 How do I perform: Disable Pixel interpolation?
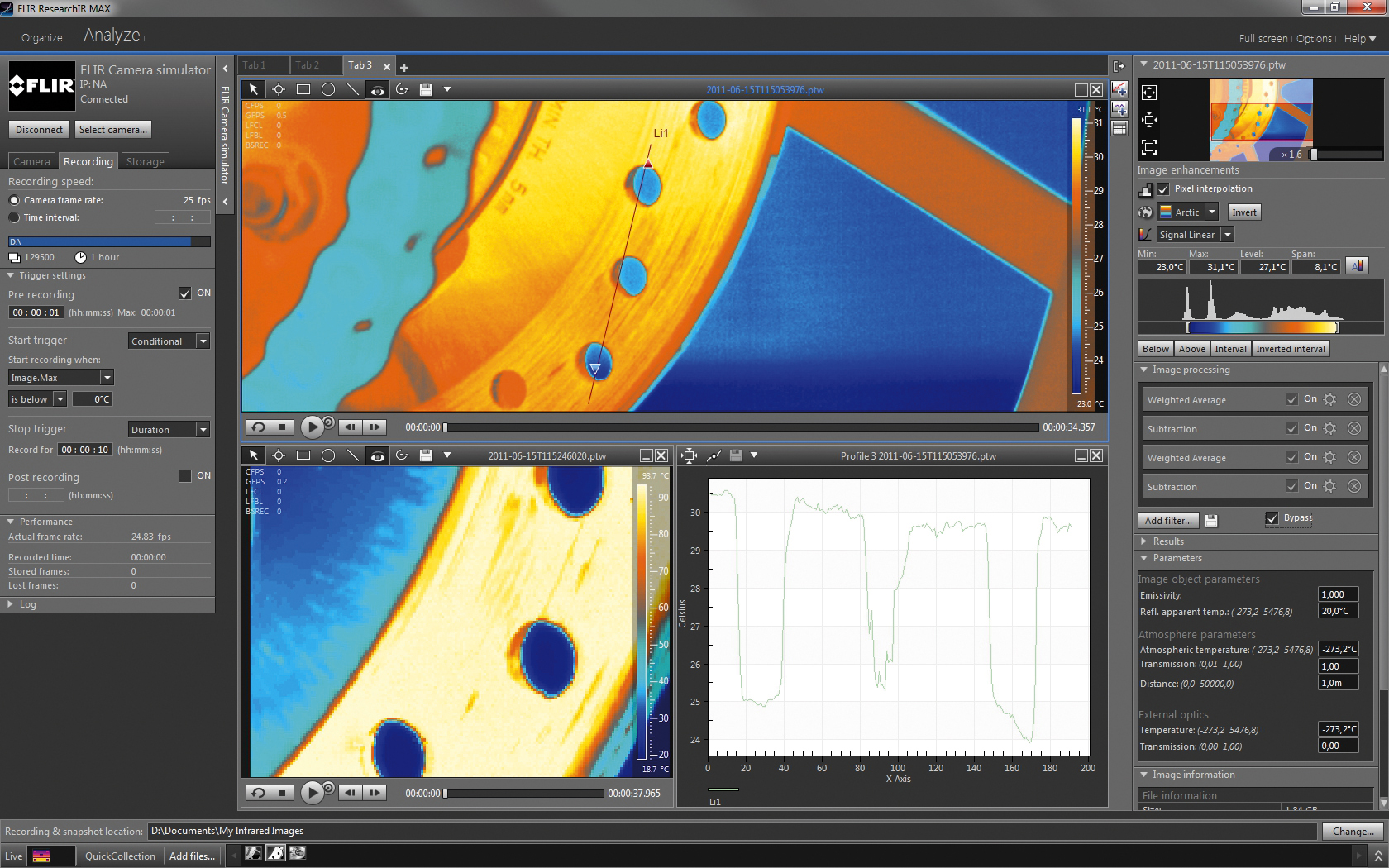point(1163,188)
